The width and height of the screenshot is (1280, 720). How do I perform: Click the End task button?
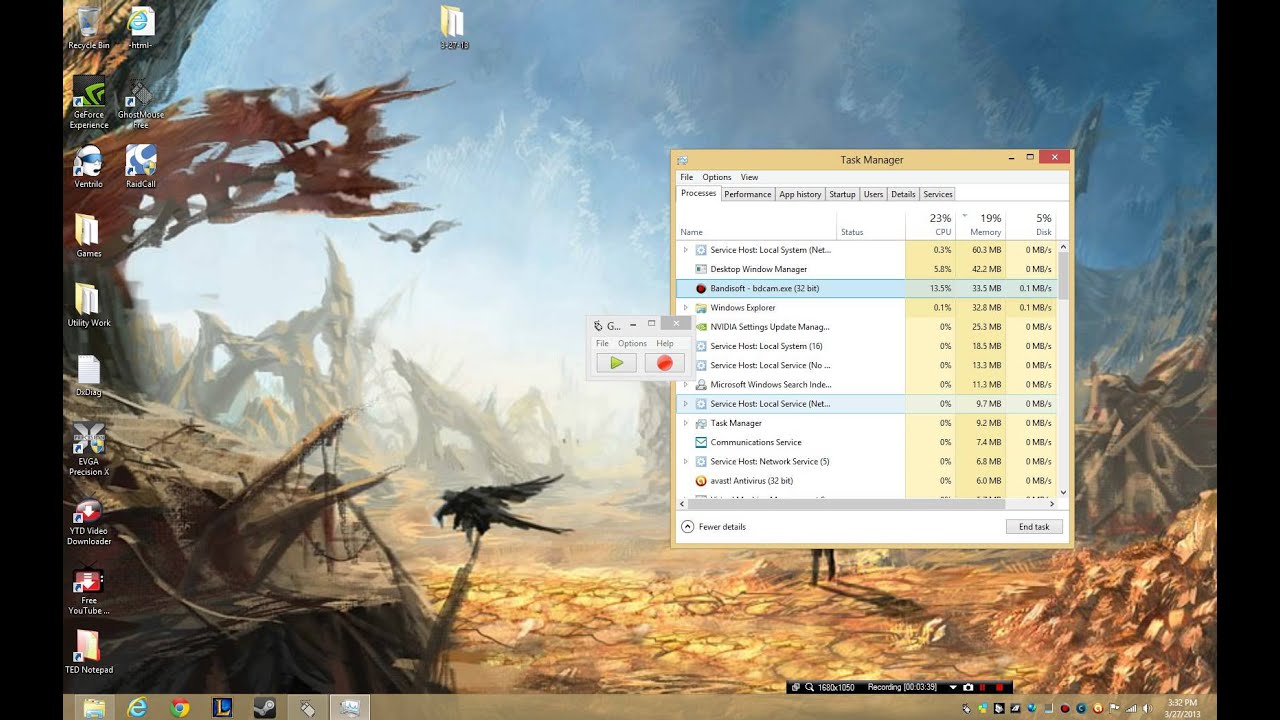[x=1034, y=527]
